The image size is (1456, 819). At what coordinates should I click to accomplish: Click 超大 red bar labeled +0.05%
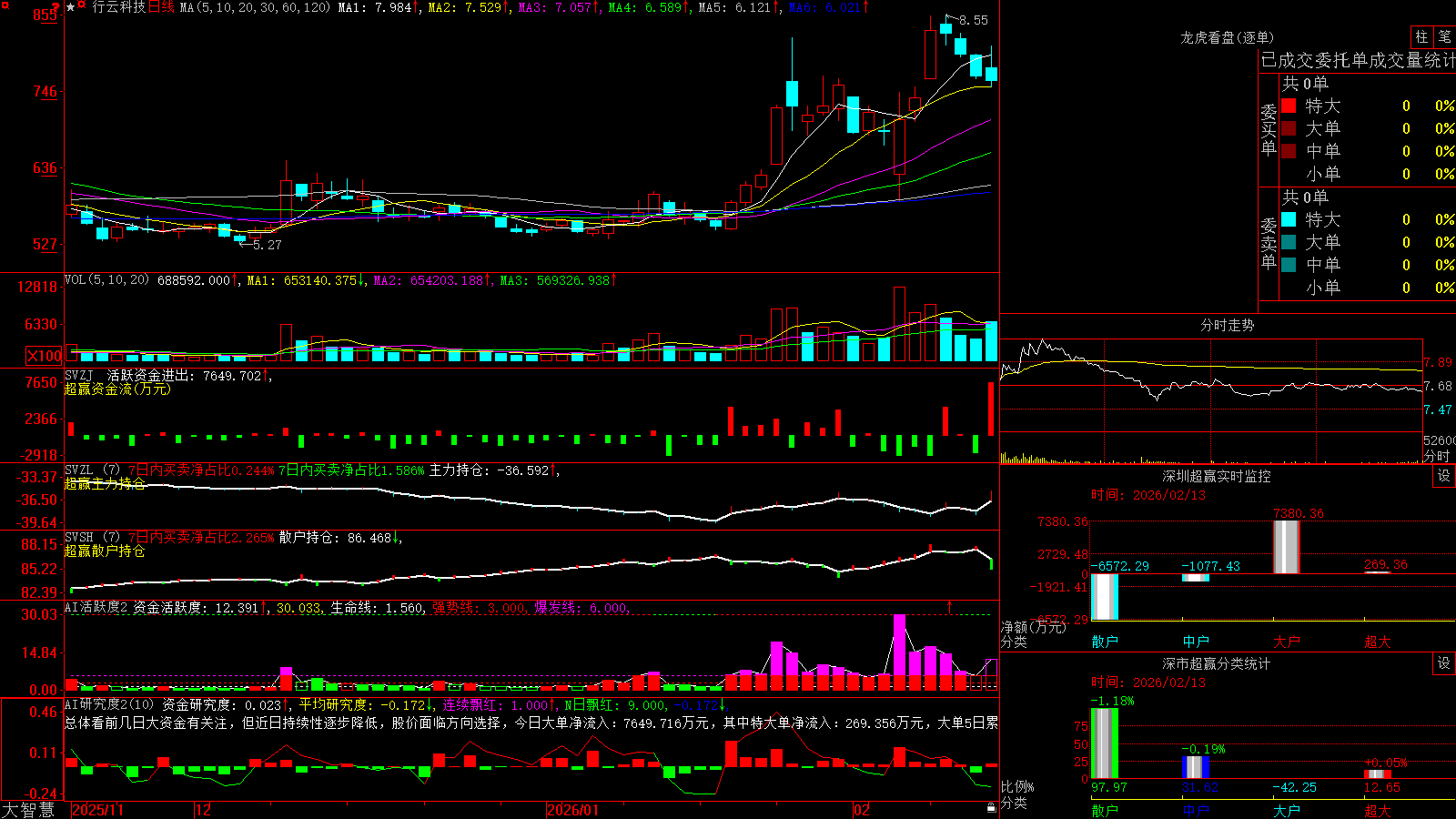click(1378, 774)
